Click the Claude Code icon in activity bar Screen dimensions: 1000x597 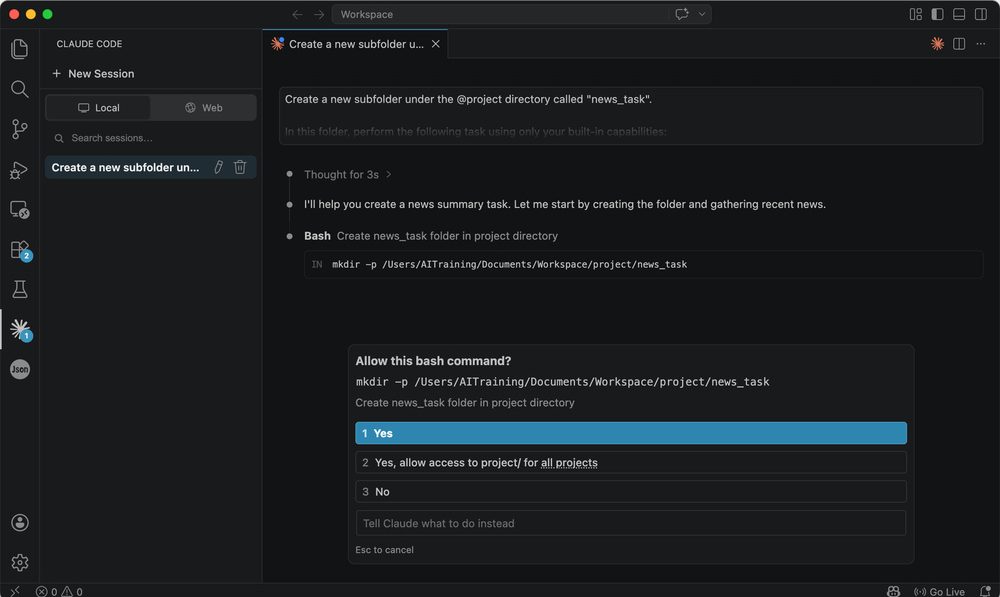point(19,329)
